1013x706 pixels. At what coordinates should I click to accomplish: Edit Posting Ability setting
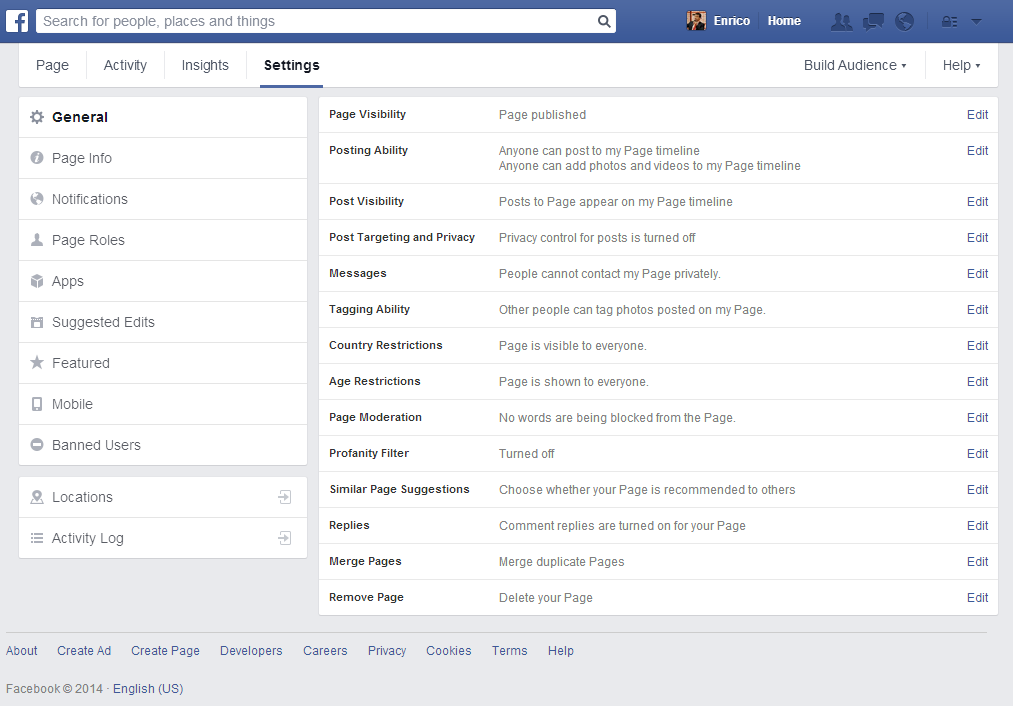click(977, 151)
